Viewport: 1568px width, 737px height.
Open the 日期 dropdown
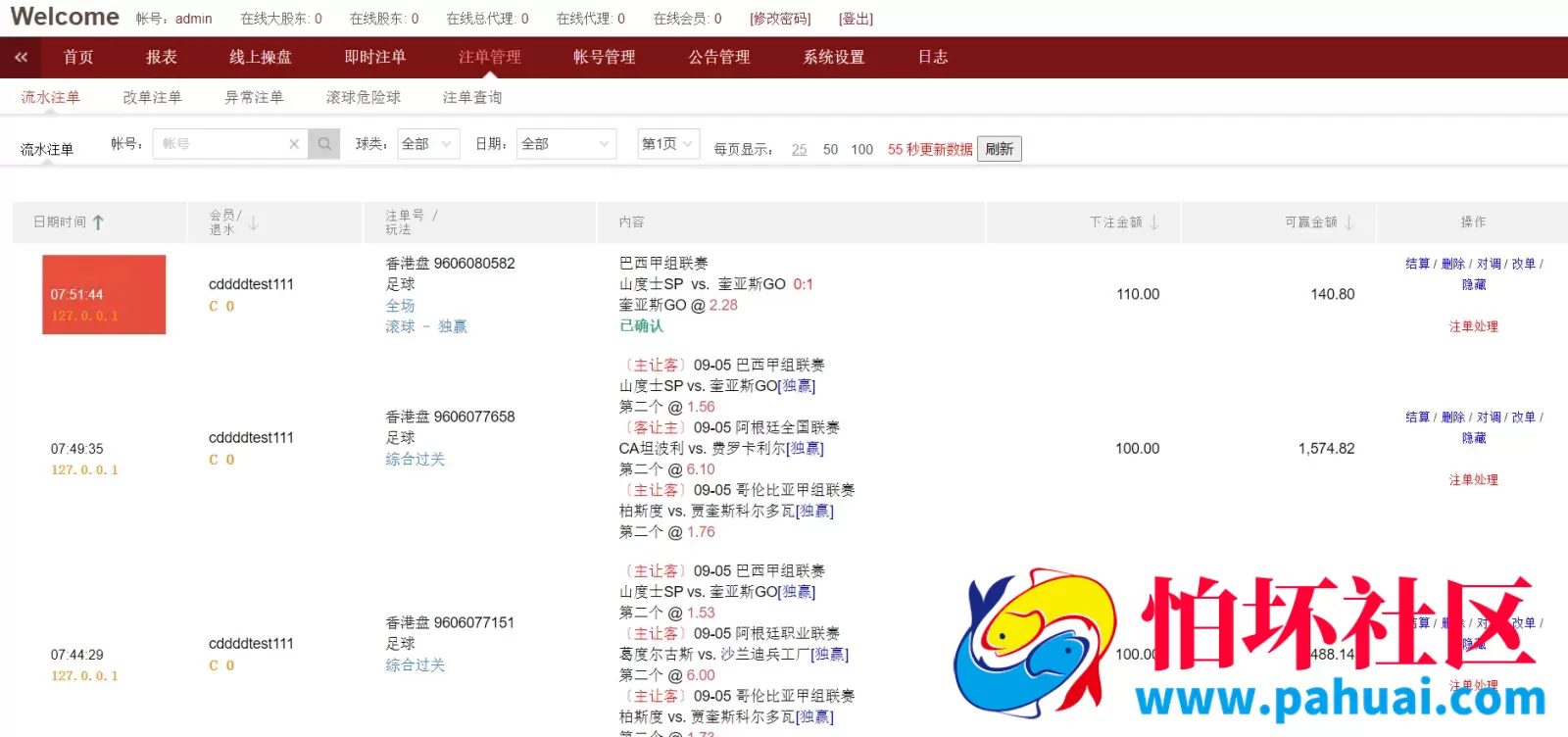[566, 144]
